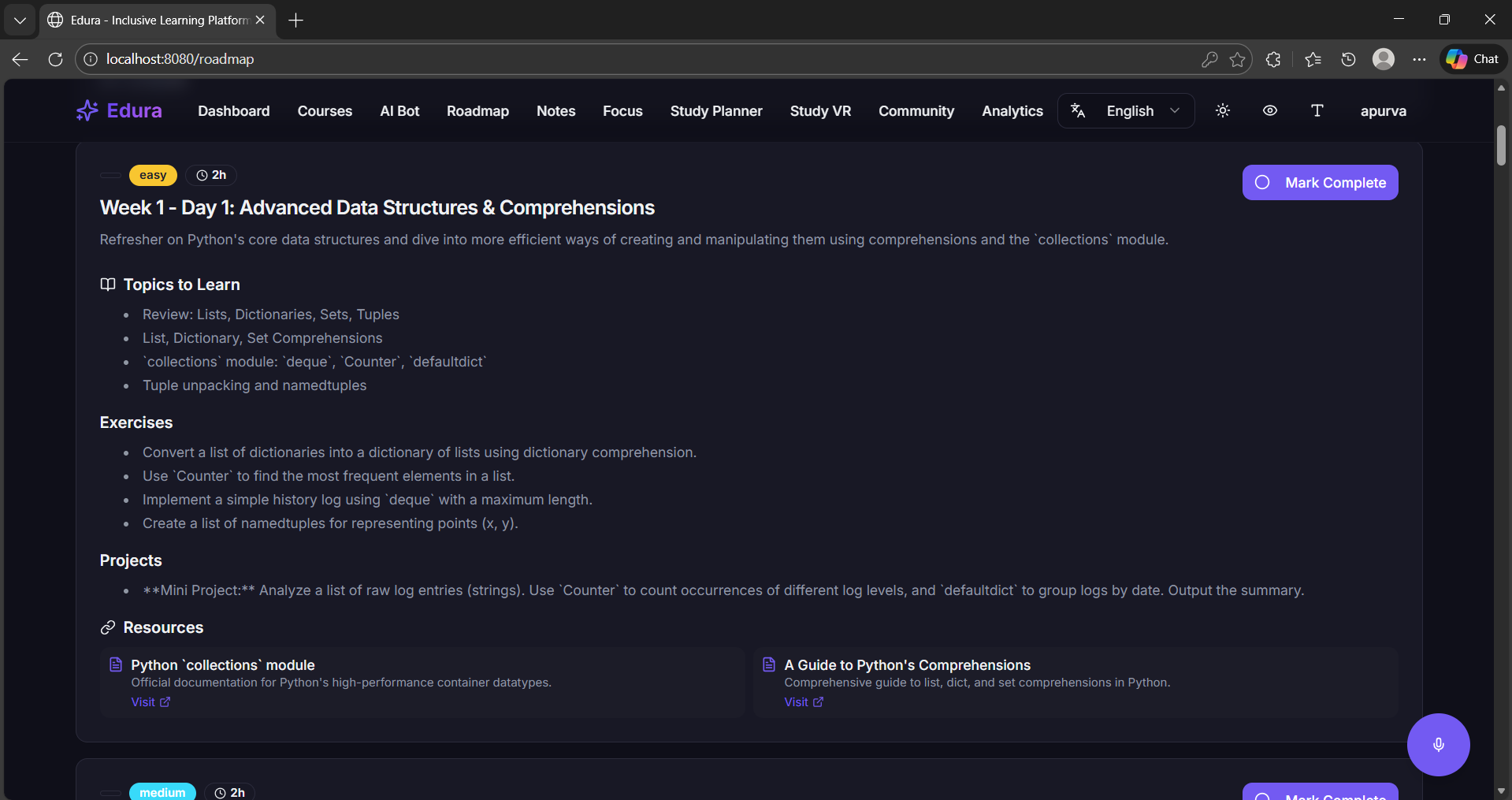Open the English language dropdown
This screenshot has width=1512, height=800.
1127,111
